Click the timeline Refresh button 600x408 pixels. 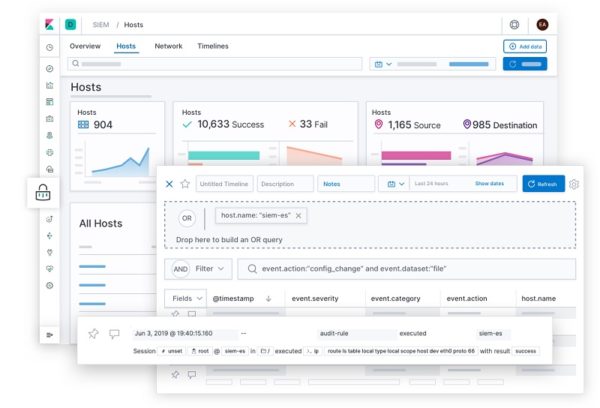click(x=543, y=184)
